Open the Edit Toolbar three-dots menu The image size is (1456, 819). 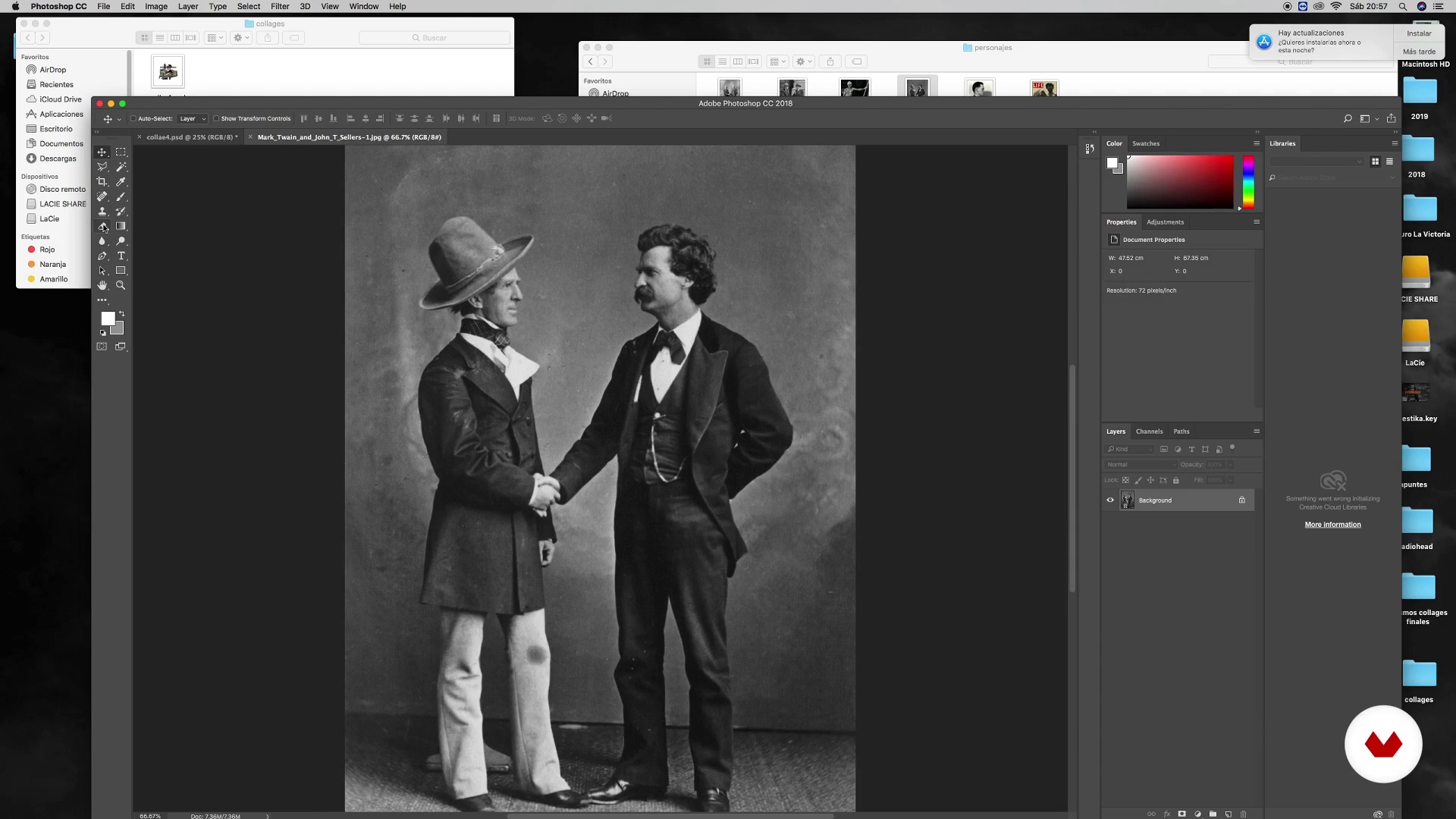[102, 300]
